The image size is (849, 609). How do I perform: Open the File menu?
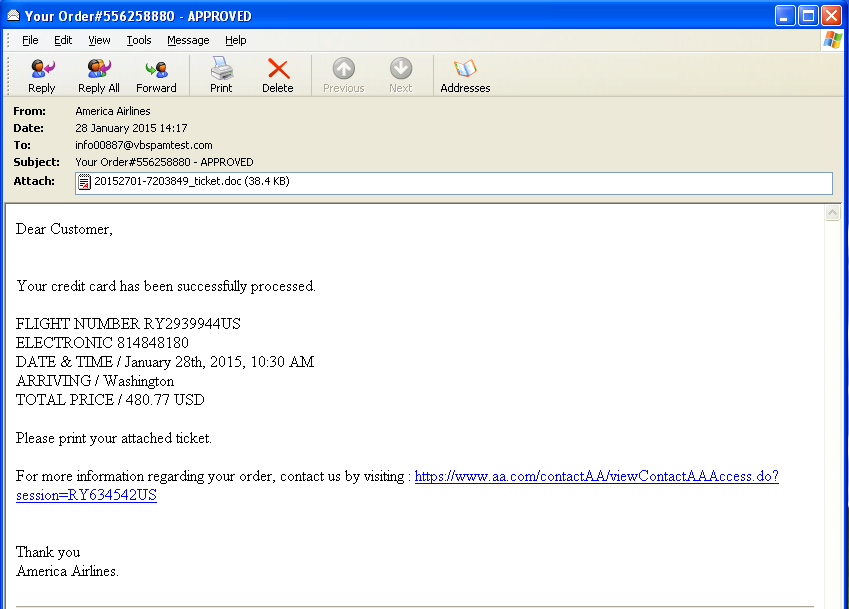click(x=30, y=40)
